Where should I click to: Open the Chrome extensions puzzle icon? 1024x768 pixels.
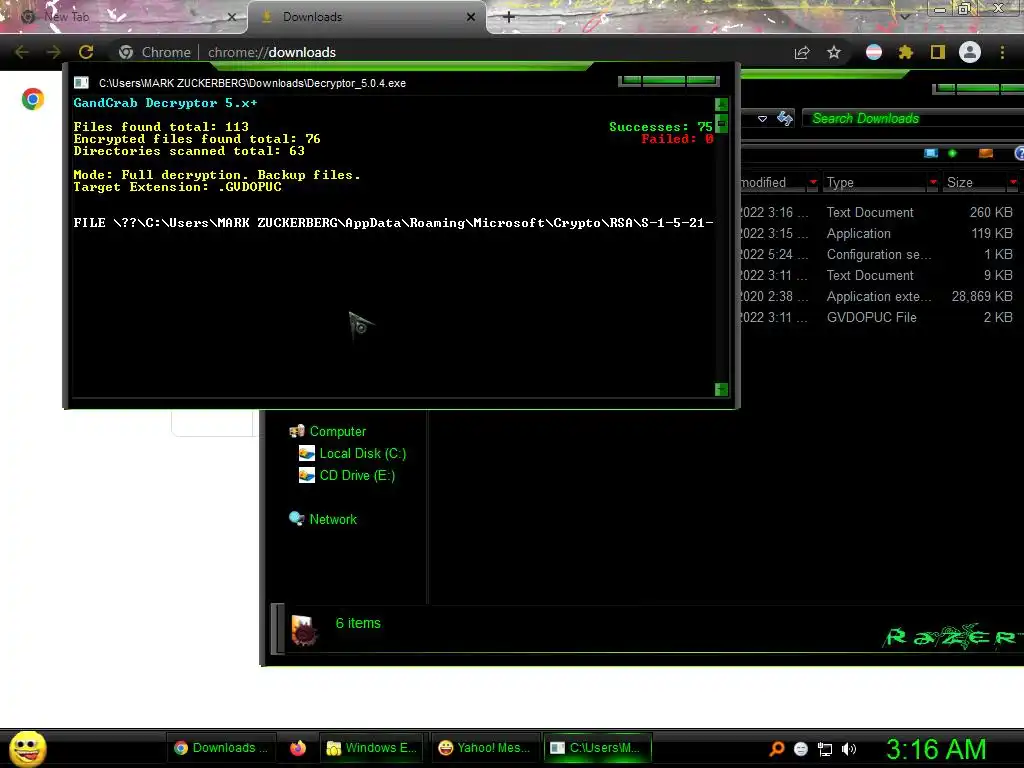[x=906, y=52]
